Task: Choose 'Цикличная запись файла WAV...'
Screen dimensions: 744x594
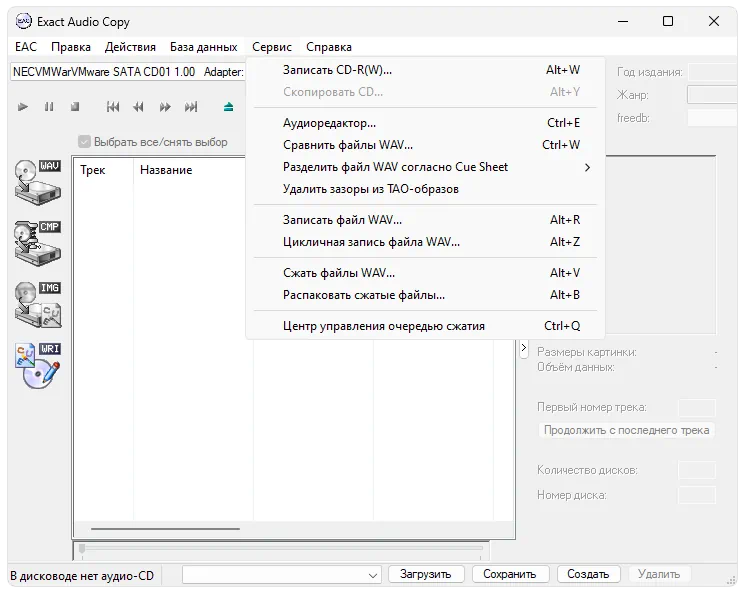Action: click(425, 242)
